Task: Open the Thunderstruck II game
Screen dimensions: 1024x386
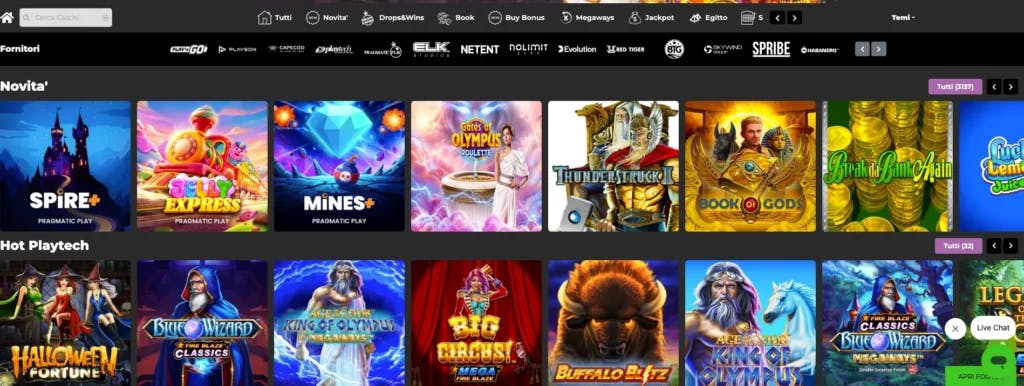Action: 613,166
